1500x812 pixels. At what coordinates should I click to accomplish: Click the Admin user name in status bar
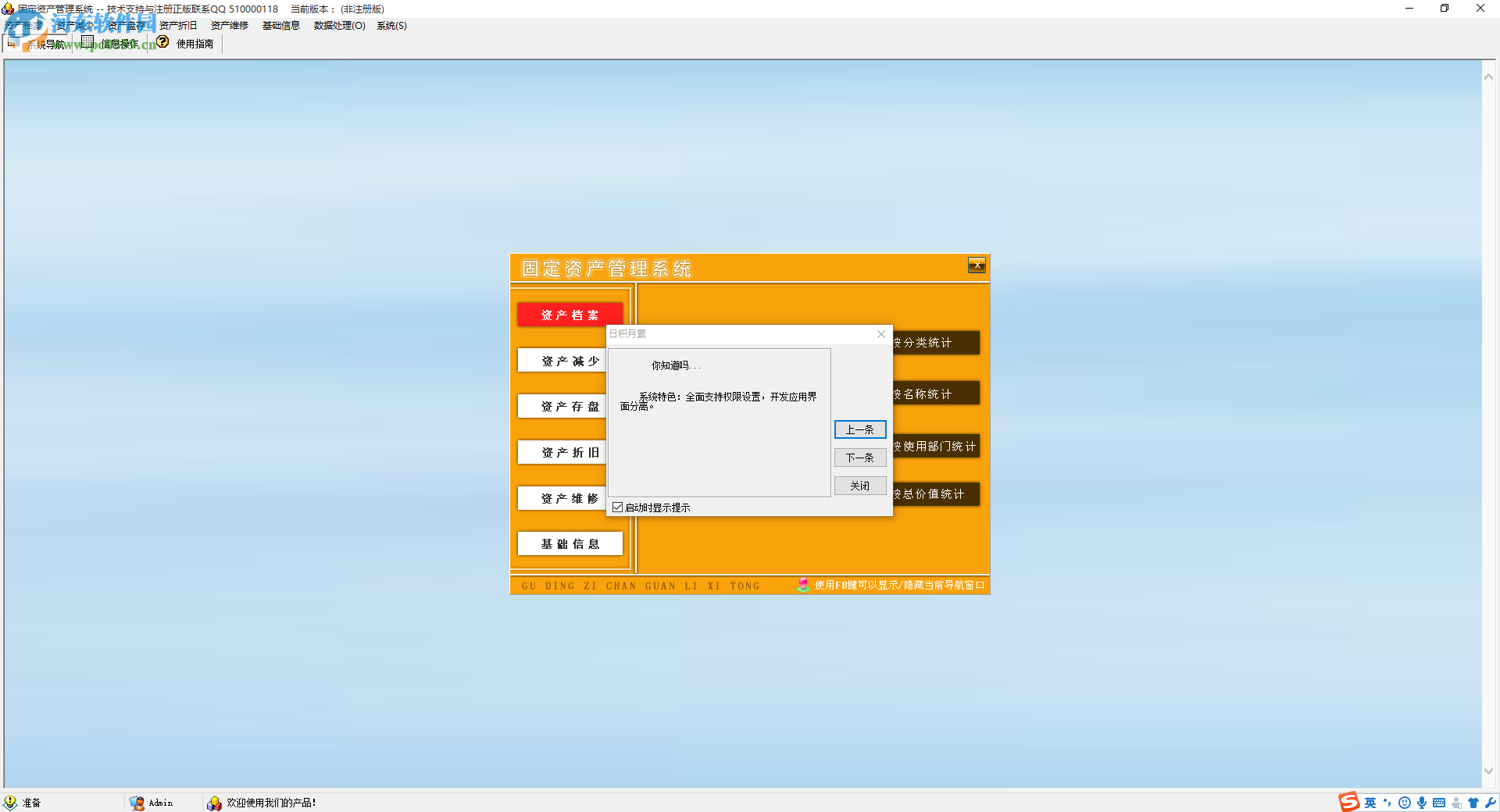pyautogui.click(x=161, y=803)
